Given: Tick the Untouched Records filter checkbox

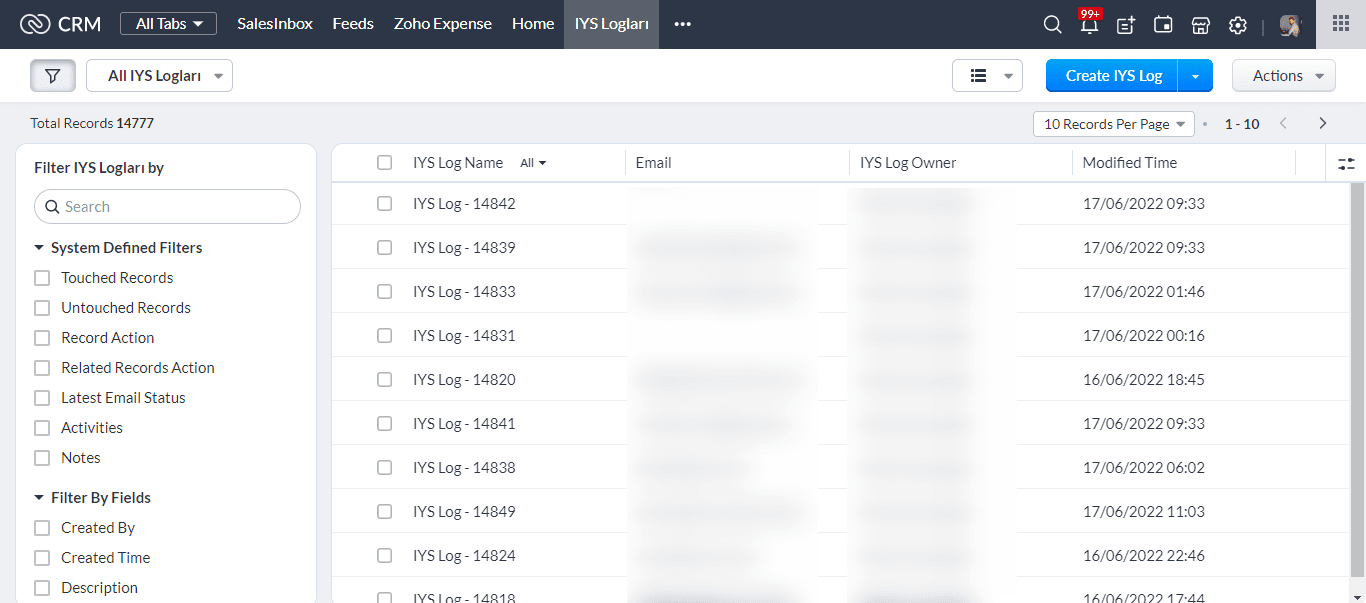Looking at the screenshot, I should pos(42,308).
